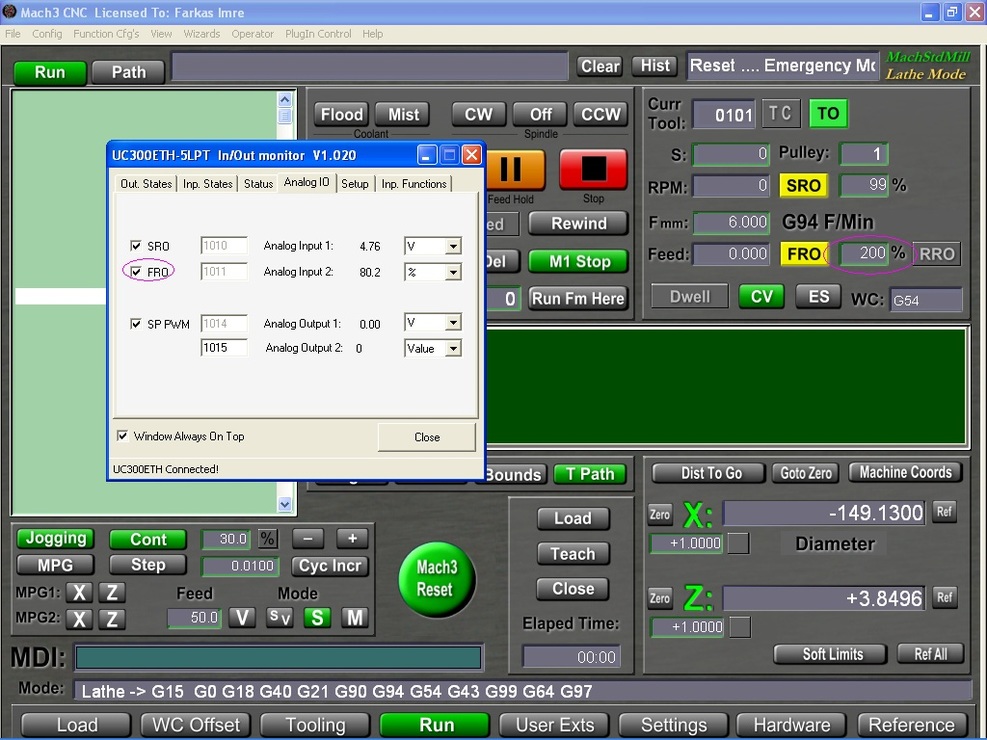
Task: Reset spindle override with SRO button
Action: tap(803, 186)
